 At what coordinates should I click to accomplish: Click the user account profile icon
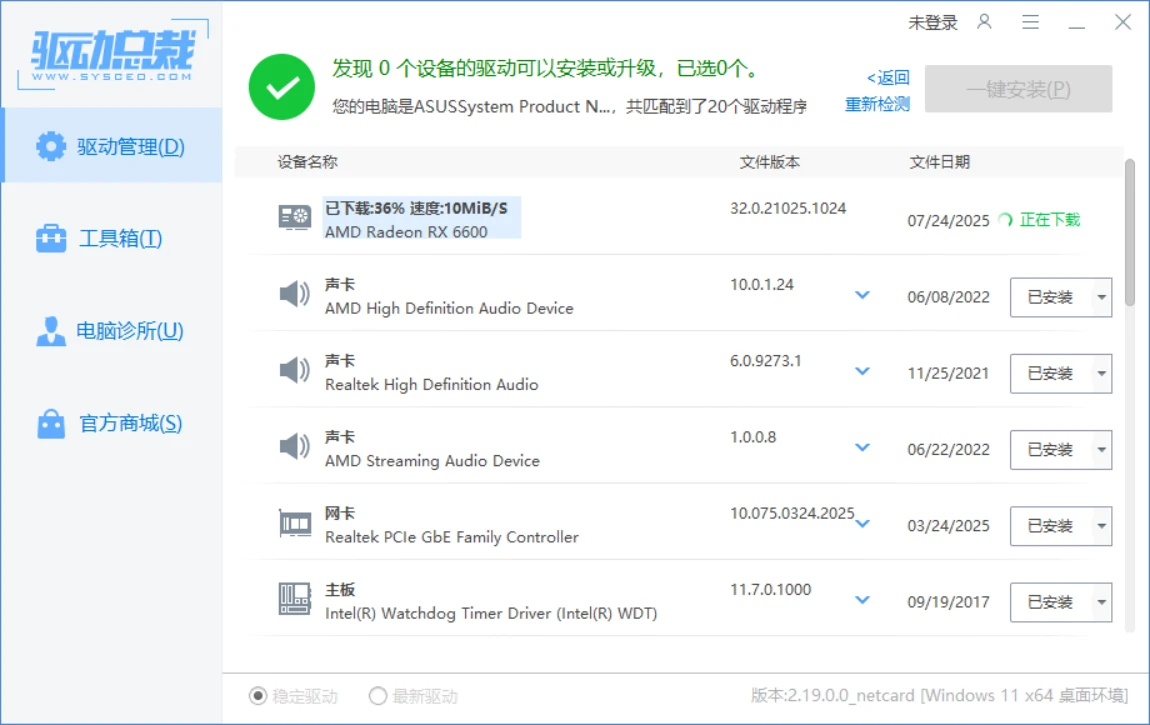[x=985, y=22]
